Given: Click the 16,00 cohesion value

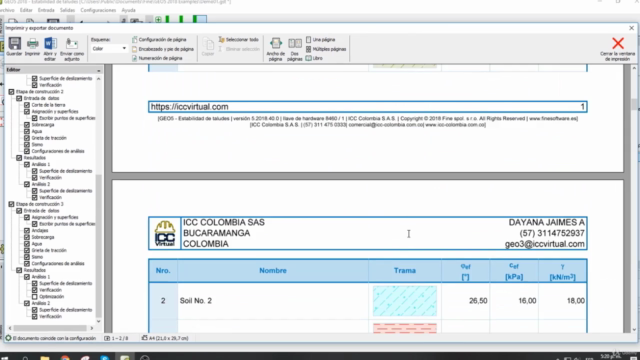Looking at the screenshot, I should (527, 301).
